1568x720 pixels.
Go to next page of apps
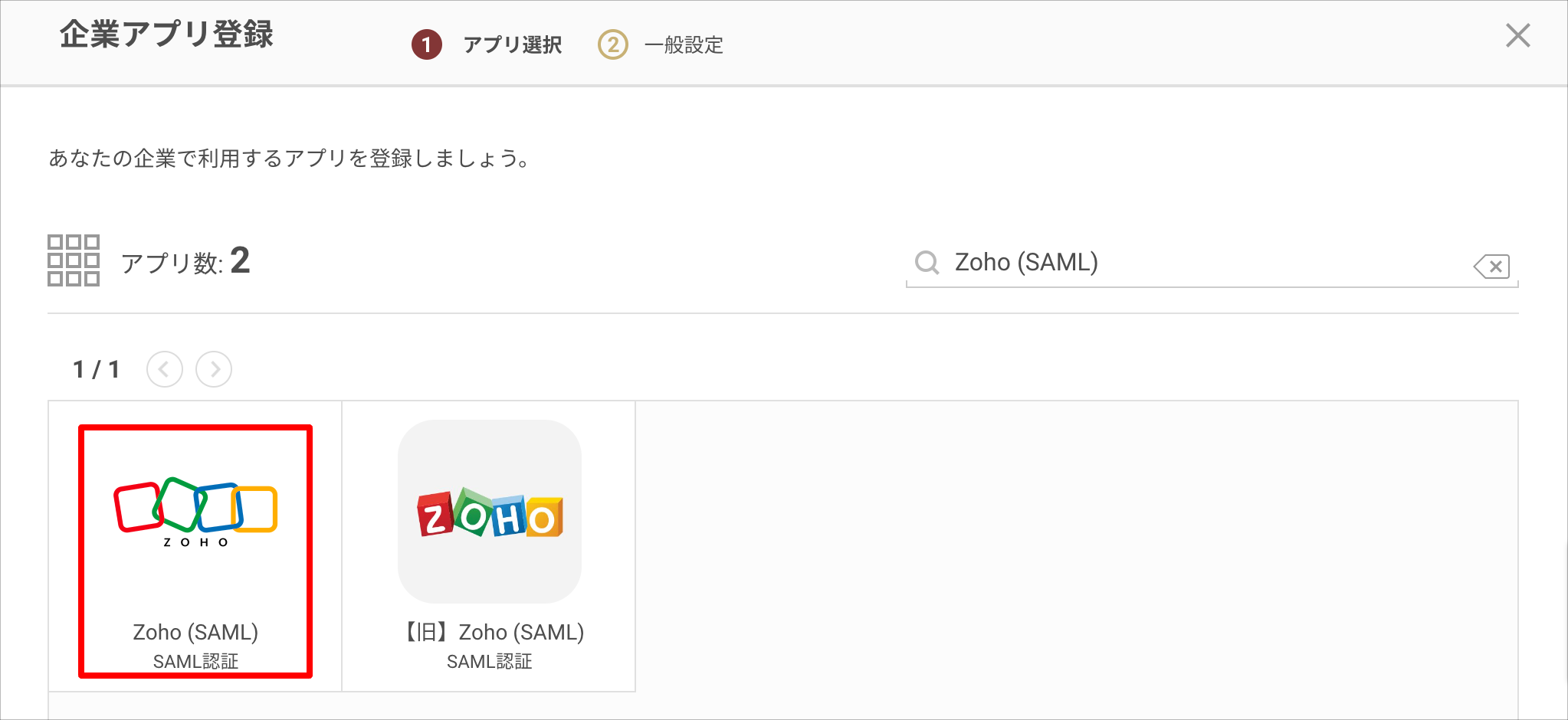click(214, 369)
